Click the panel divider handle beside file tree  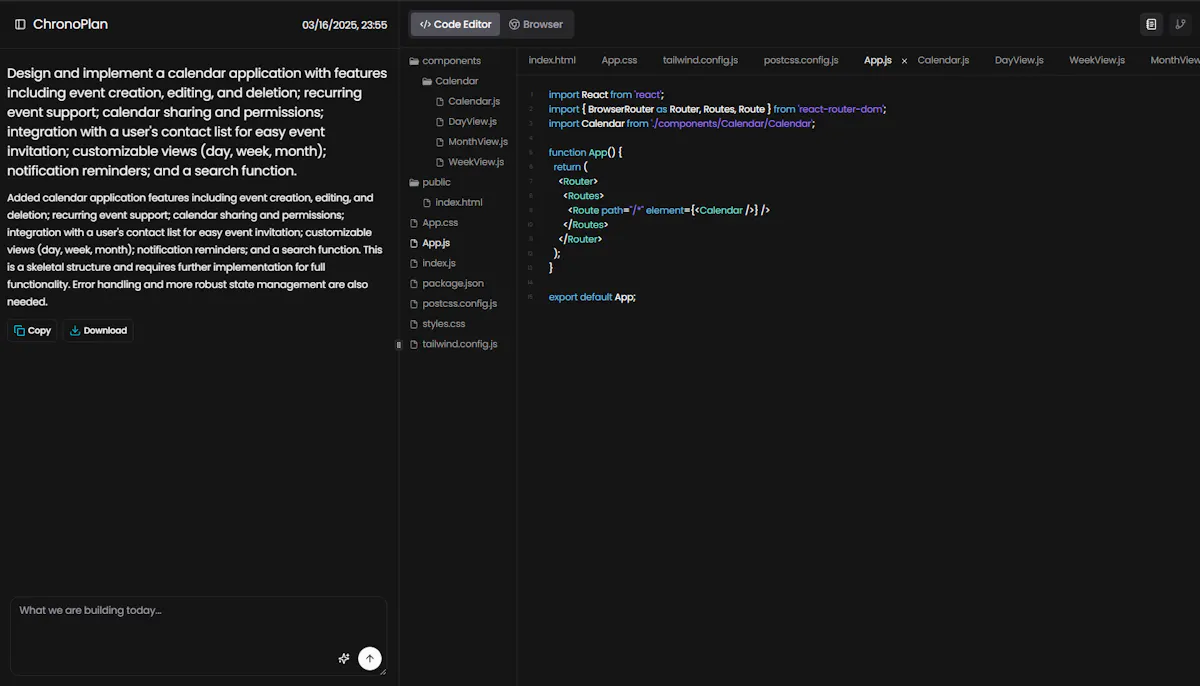click(398, 344)
